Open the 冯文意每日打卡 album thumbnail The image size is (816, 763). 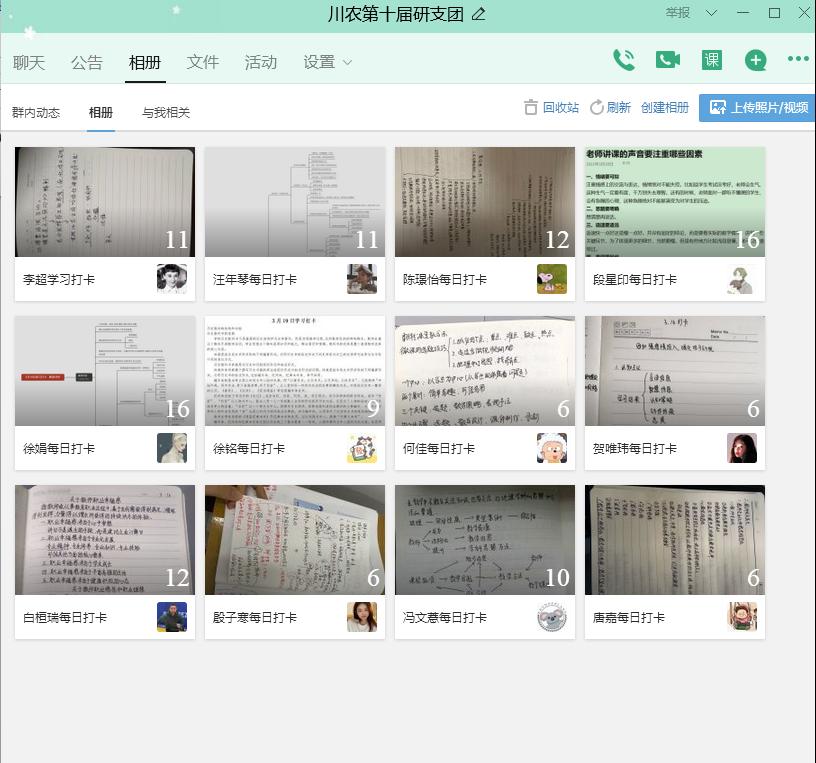pos(485,540)
